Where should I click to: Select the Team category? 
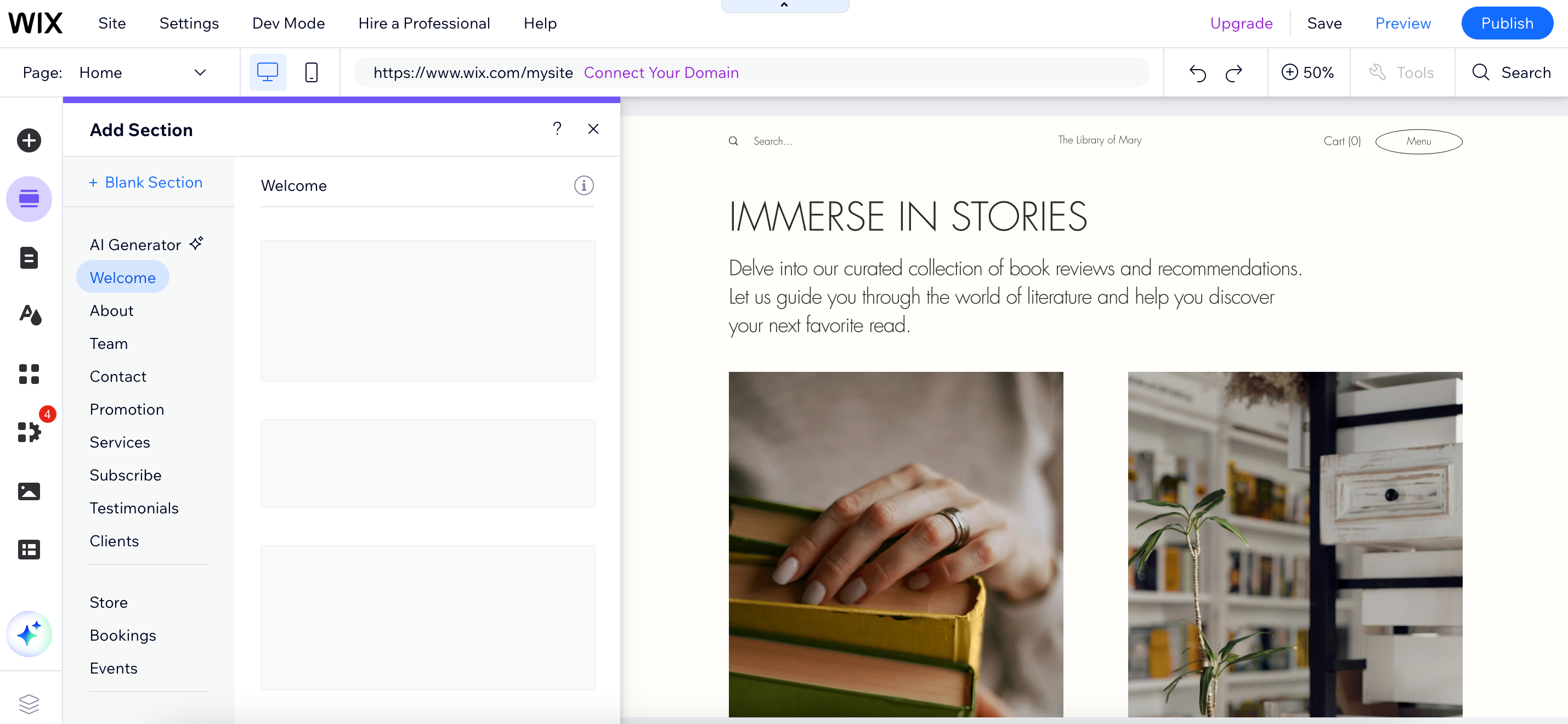click(x=109, y=343)
